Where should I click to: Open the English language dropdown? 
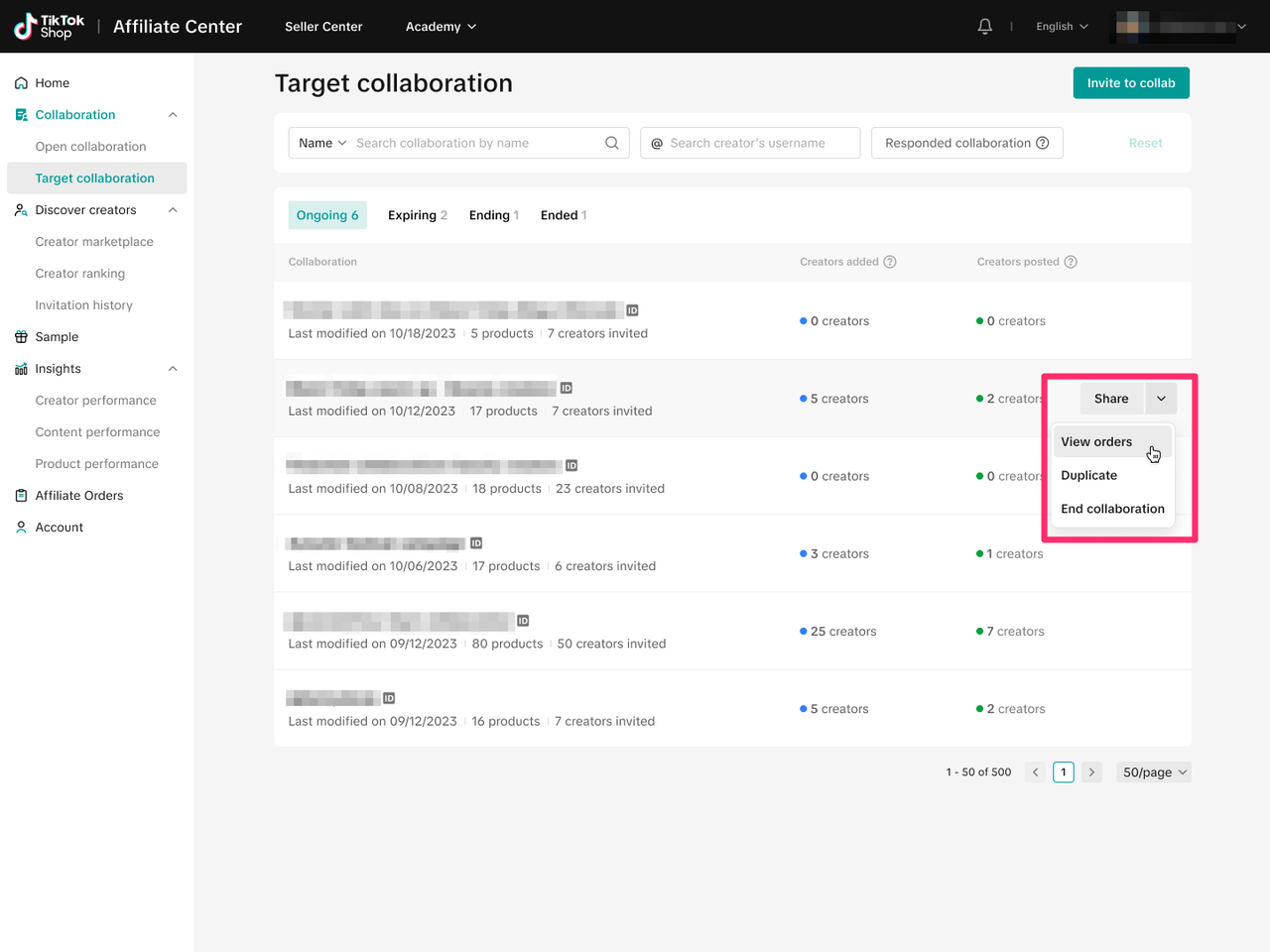click(x=1062, y=27)
